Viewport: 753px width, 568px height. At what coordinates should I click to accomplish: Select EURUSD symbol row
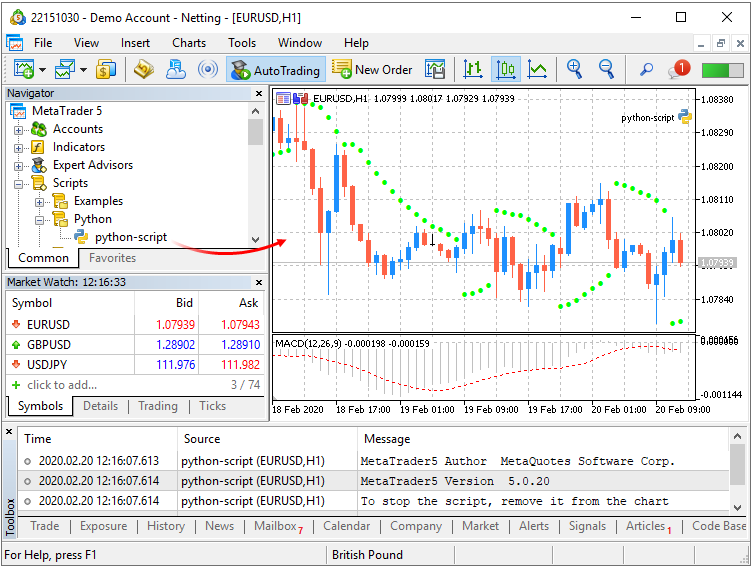[135, 325]
